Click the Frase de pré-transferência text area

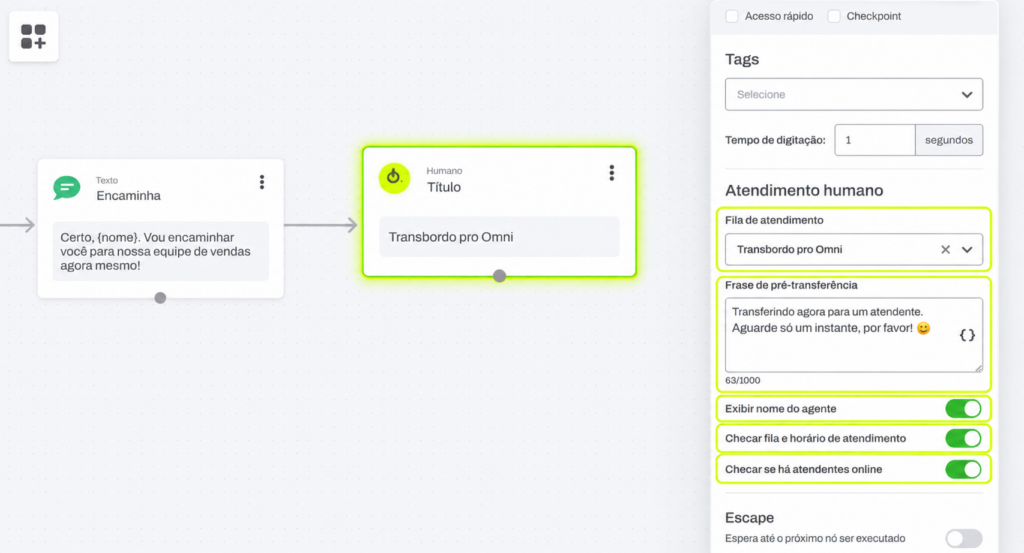(x=854, y=335)
